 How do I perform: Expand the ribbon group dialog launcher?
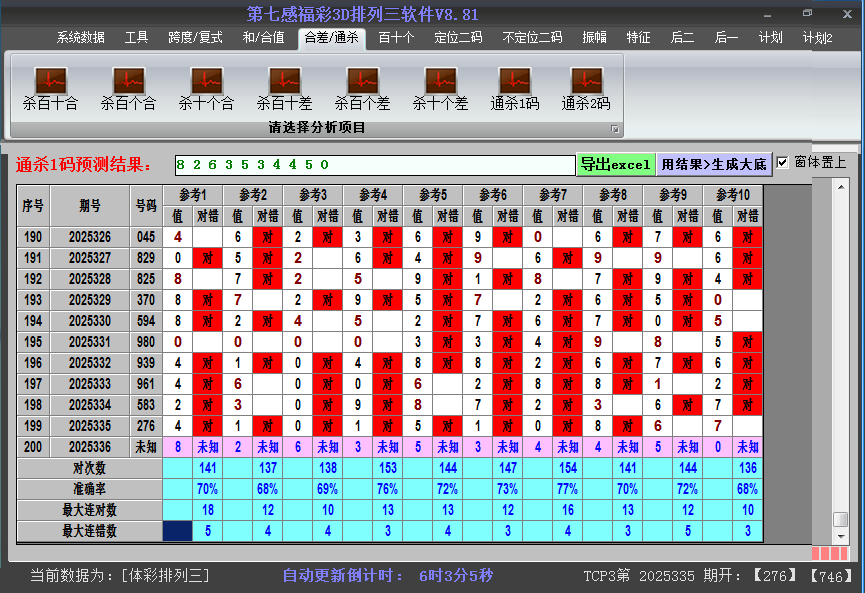pyautogui.click(x=615, y=129)
